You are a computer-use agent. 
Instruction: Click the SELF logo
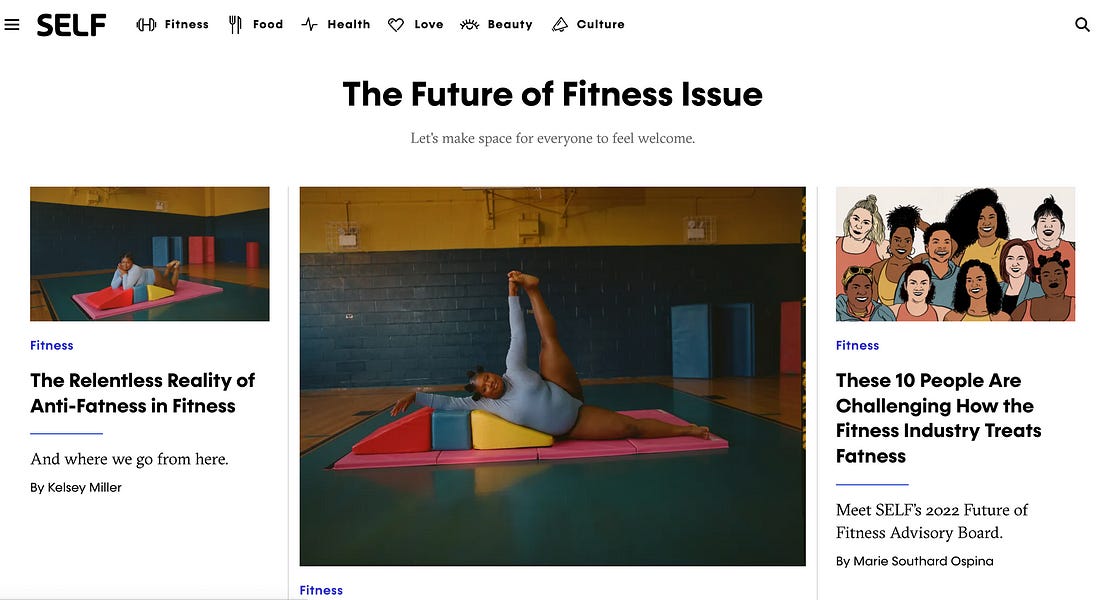(x=71, y=25)
